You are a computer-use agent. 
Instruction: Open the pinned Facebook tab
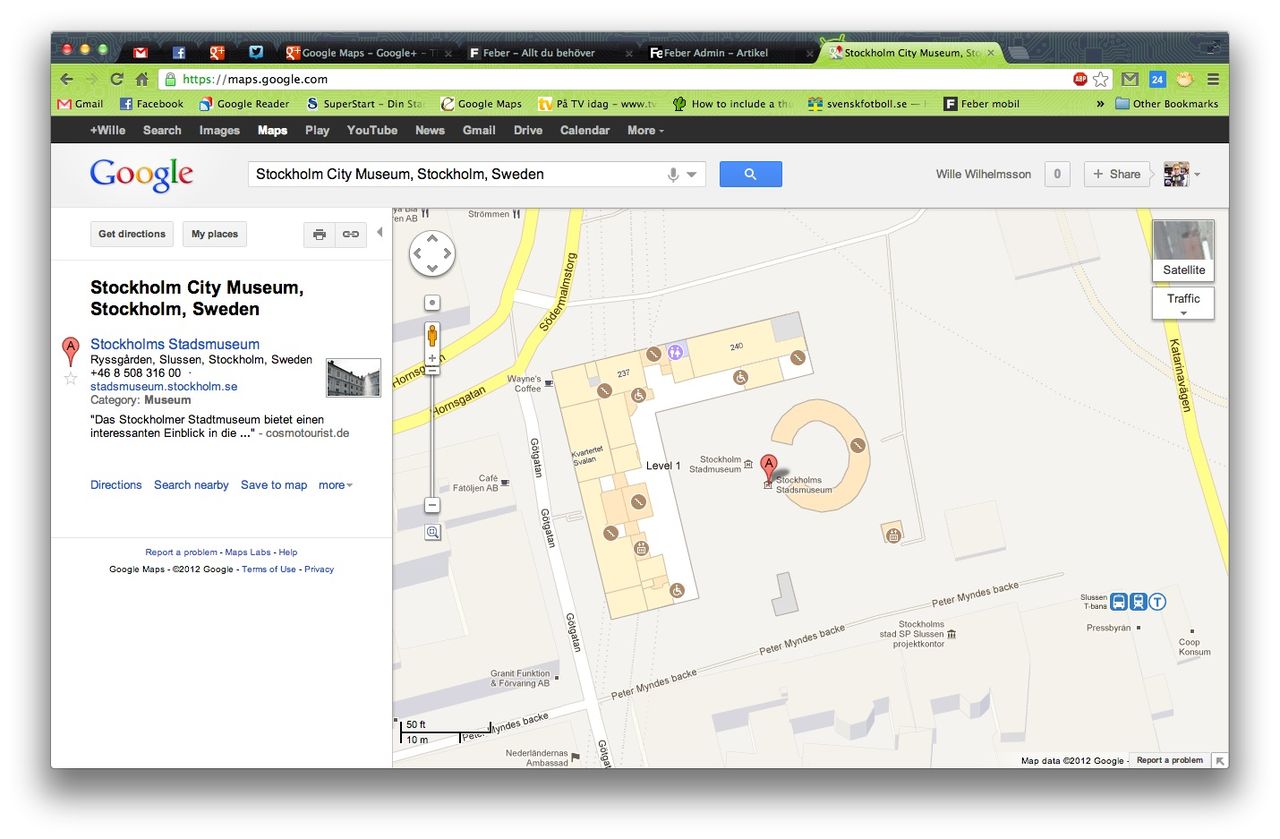179,53
